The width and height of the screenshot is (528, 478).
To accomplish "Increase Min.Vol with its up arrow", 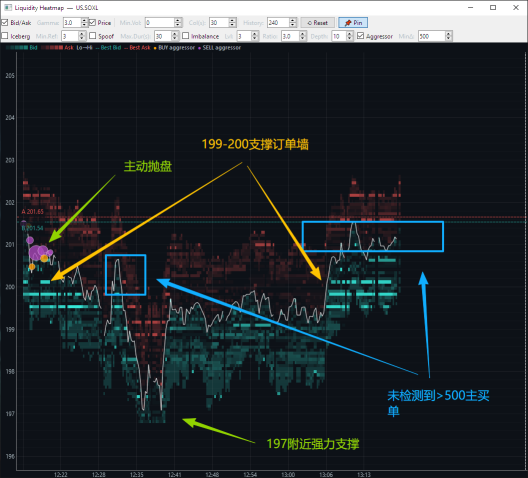I will 178,21.
